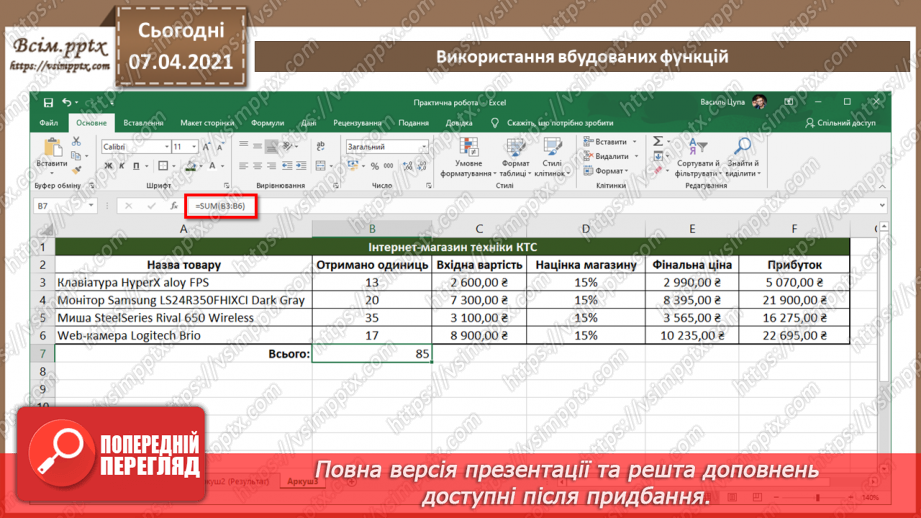
Task: Undo the last action
Action: (66, 102)
